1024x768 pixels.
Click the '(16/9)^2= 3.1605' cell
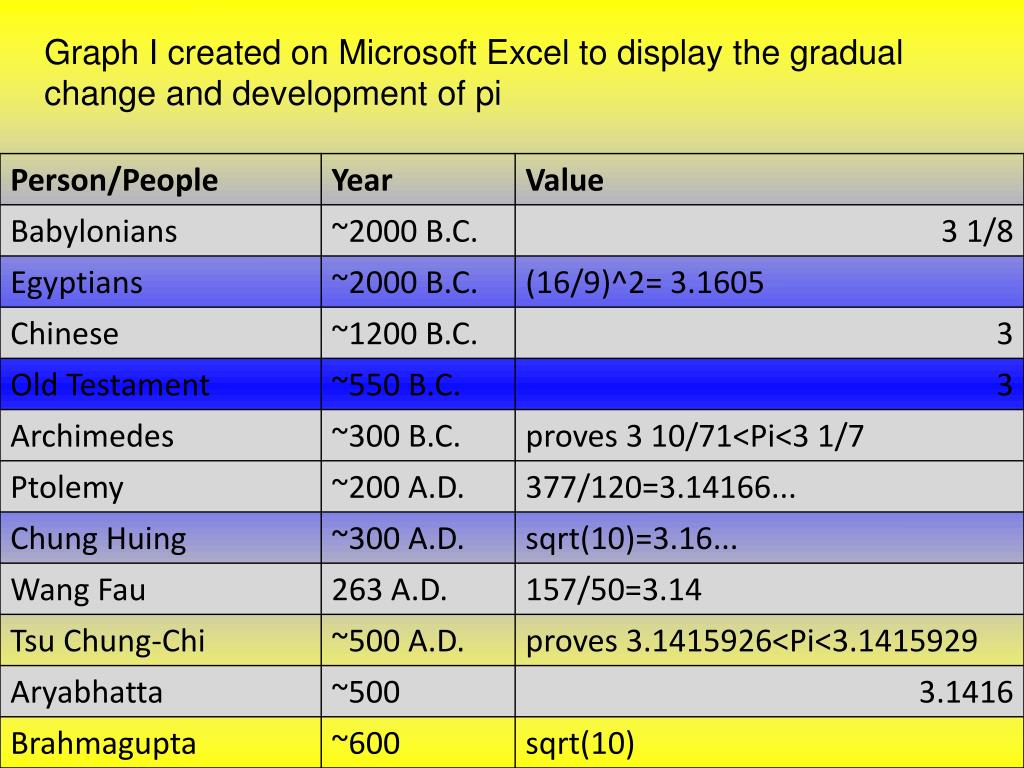click(x=769, y=282)
